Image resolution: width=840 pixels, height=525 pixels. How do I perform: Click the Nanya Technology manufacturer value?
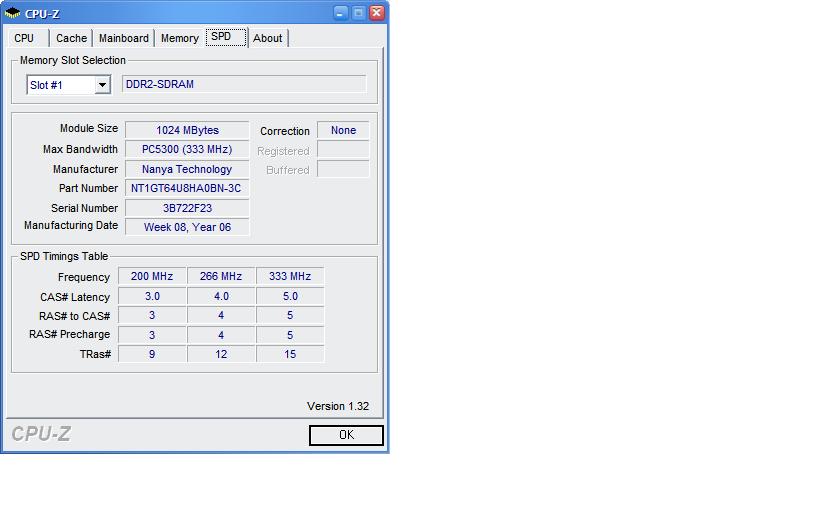point(187,169)
